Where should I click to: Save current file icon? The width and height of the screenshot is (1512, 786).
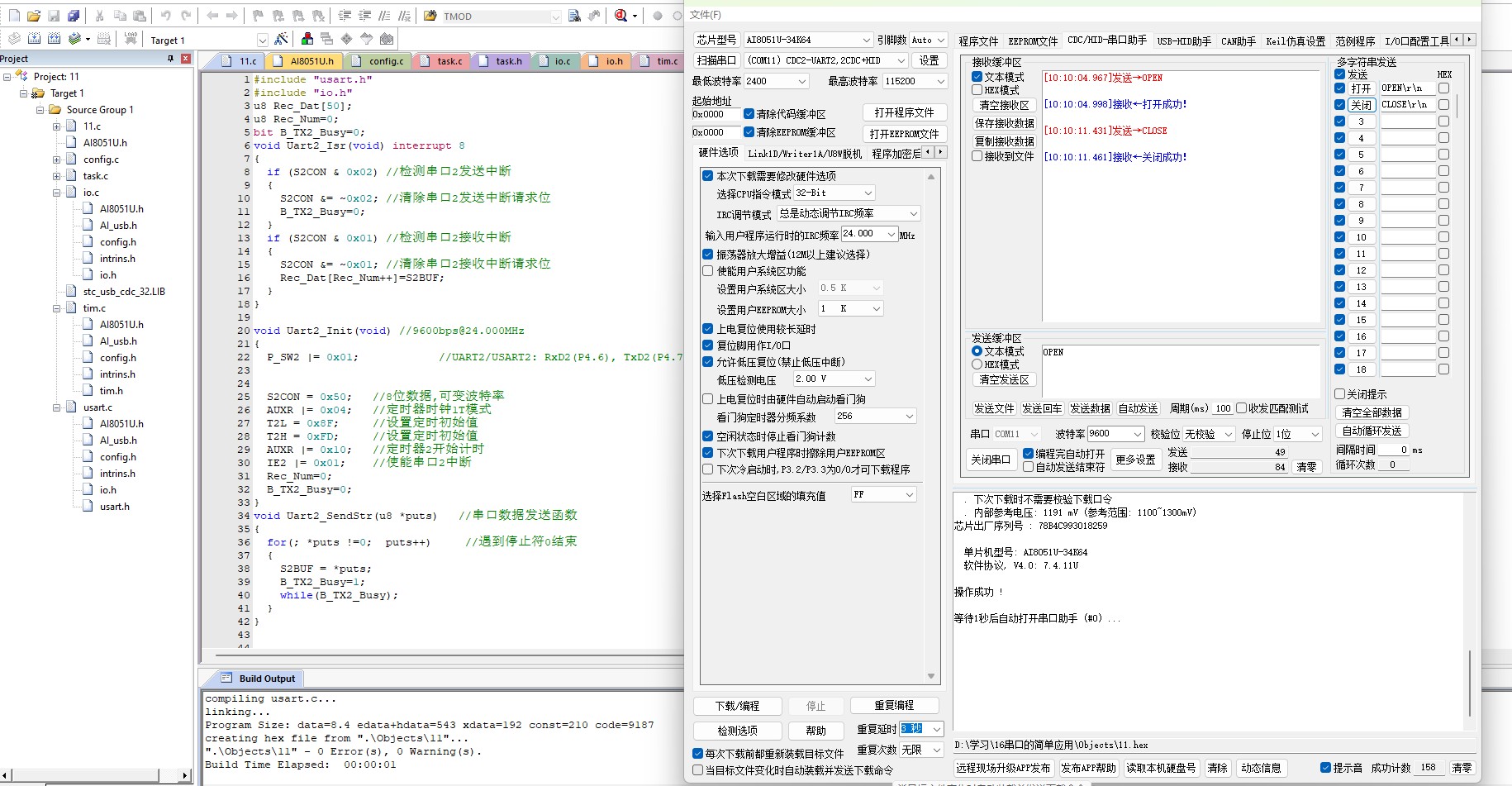click(54, 16)
